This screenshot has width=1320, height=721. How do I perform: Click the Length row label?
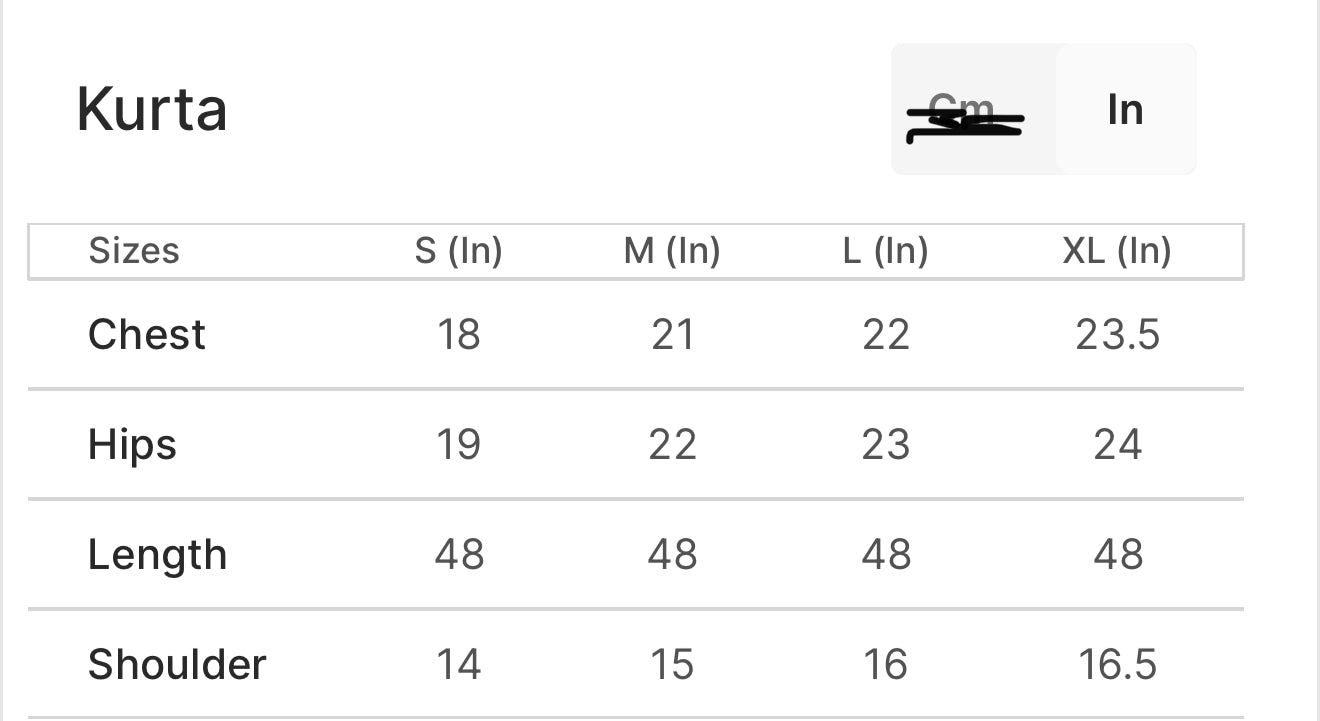tap(157, 554)
